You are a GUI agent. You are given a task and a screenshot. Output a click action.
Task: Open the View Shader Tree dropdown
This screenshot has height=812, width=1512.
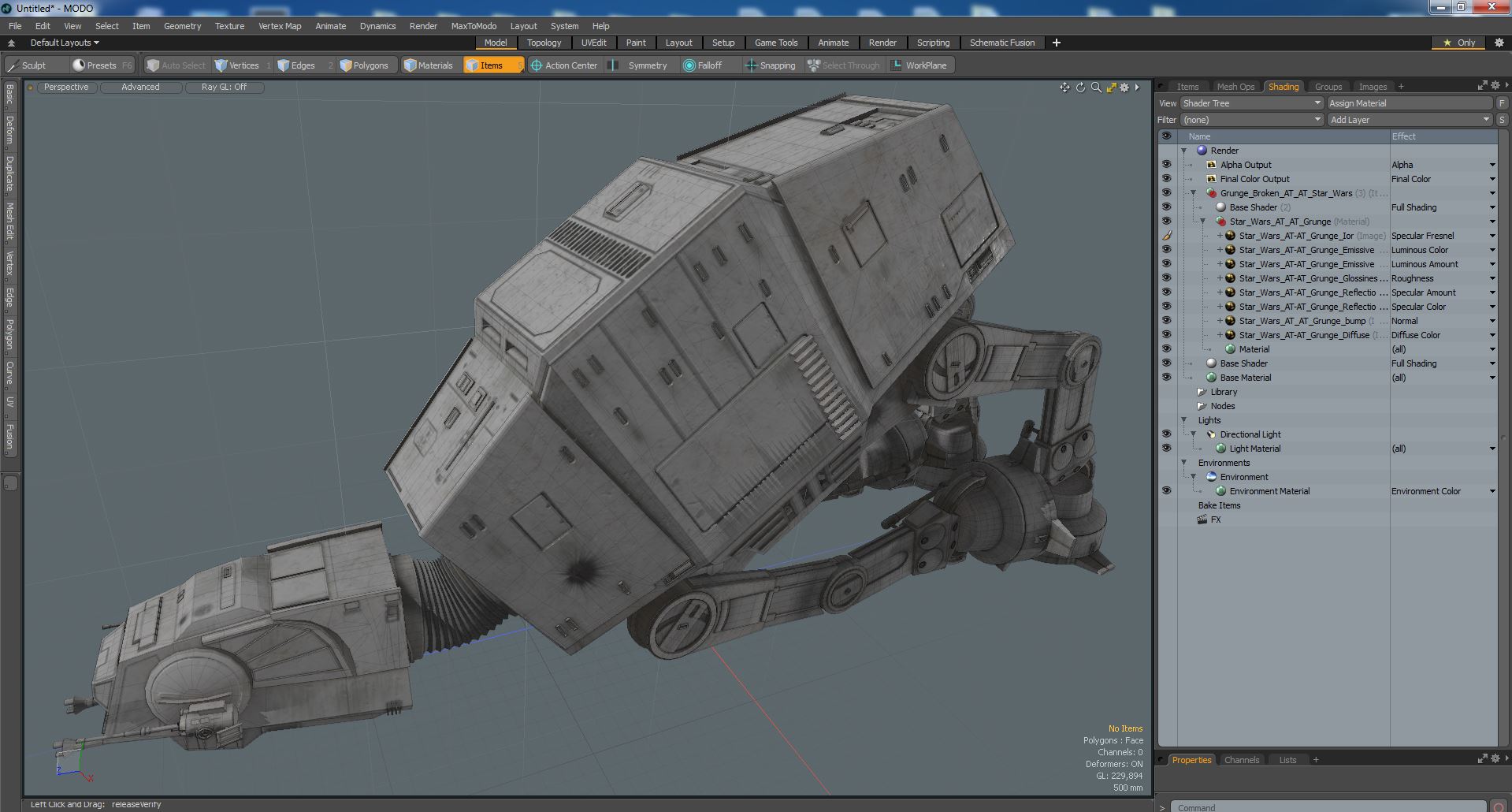(1251, 103)
